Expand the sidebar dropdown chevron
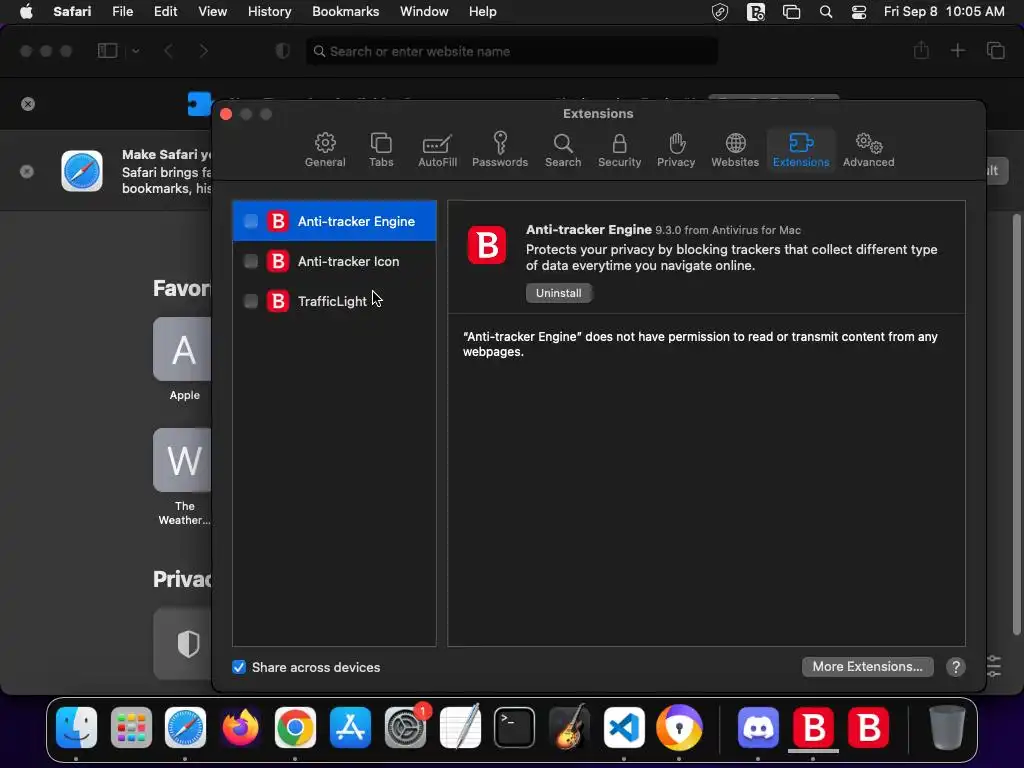This screenshot has width=1024, height=768. 135,51
